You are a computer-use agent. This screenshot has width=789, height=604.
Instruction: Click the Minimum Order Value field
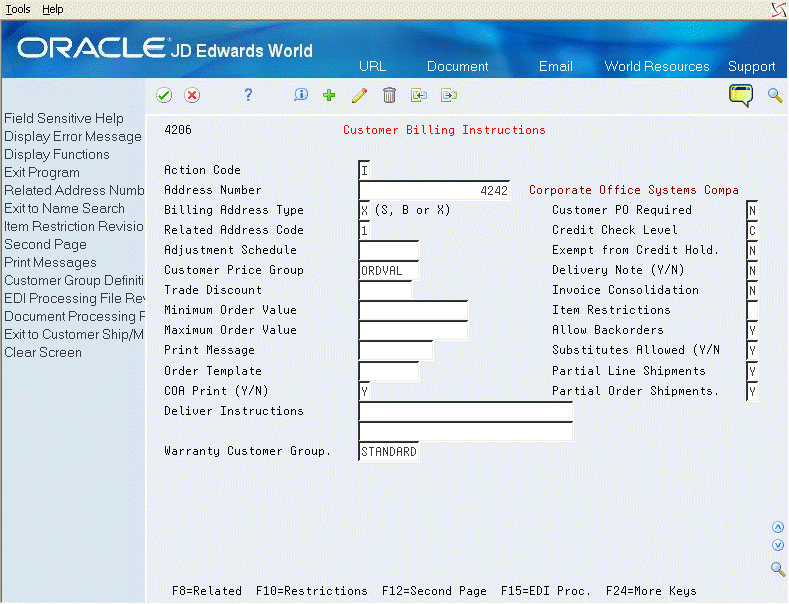[413, 311]
